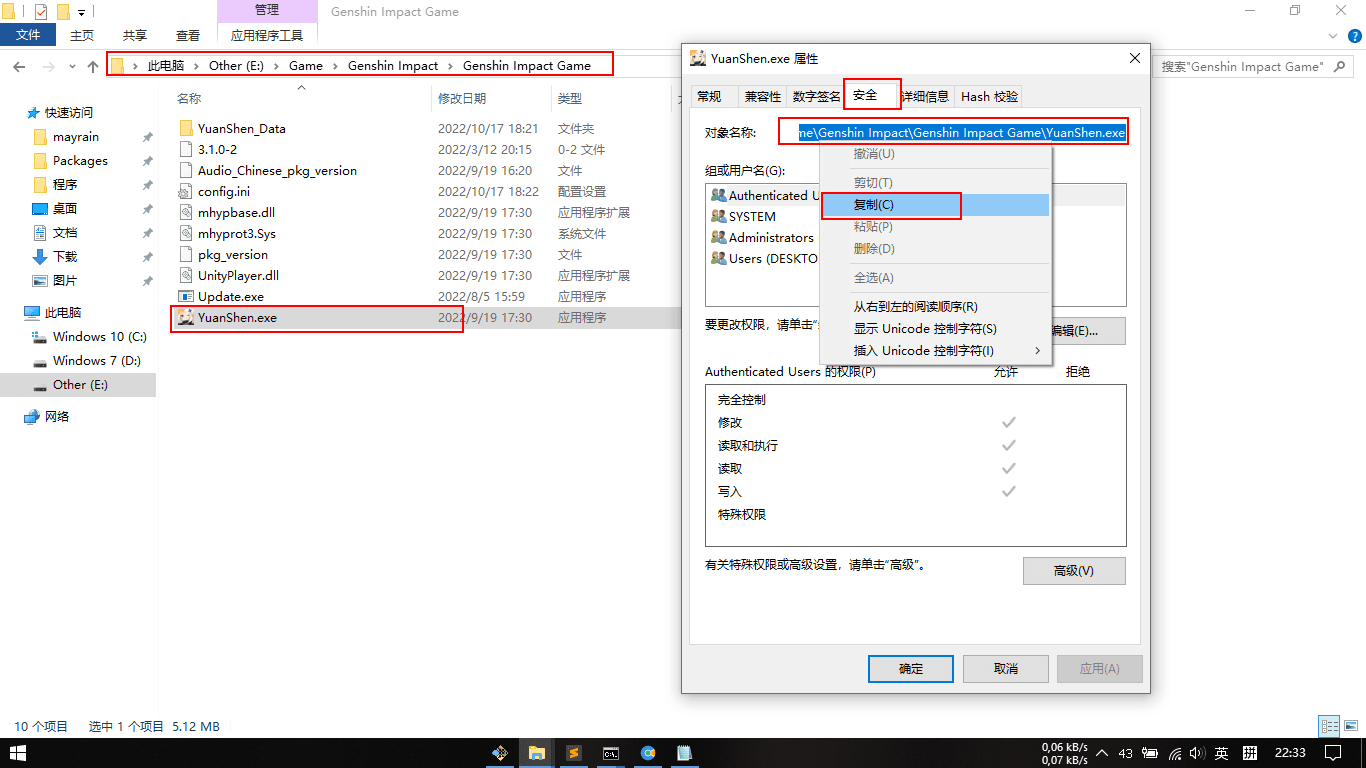
Task: Switch to large icons view
Action: (1350, 727)
